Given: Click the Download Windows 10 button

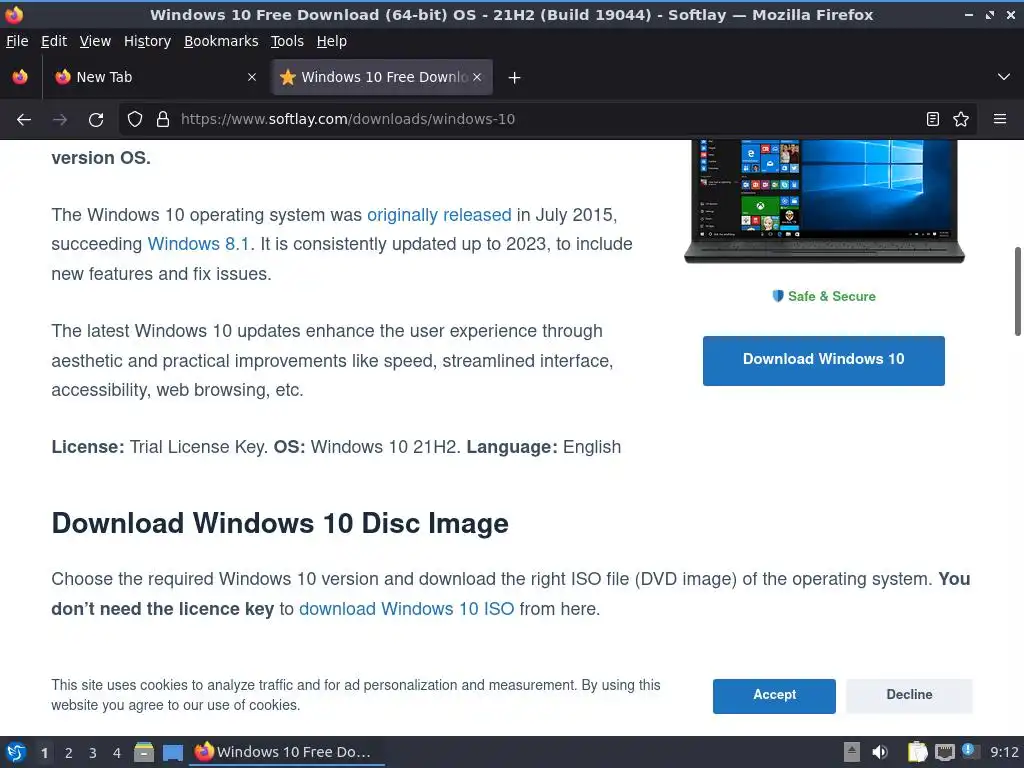Looking at the screenshot, I should [824, 360].
